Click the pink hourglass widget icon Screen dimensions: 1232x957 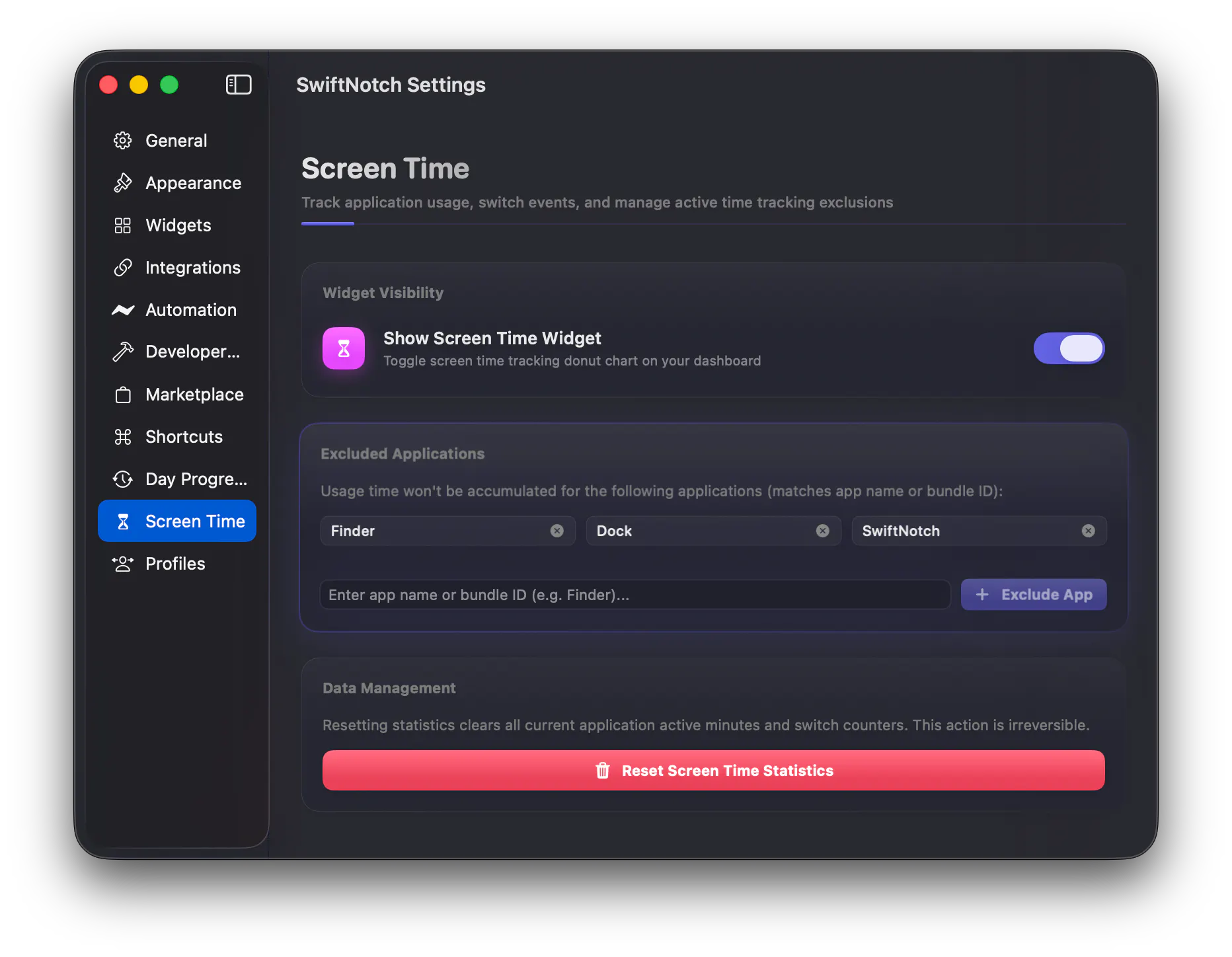tap(344, 348)
